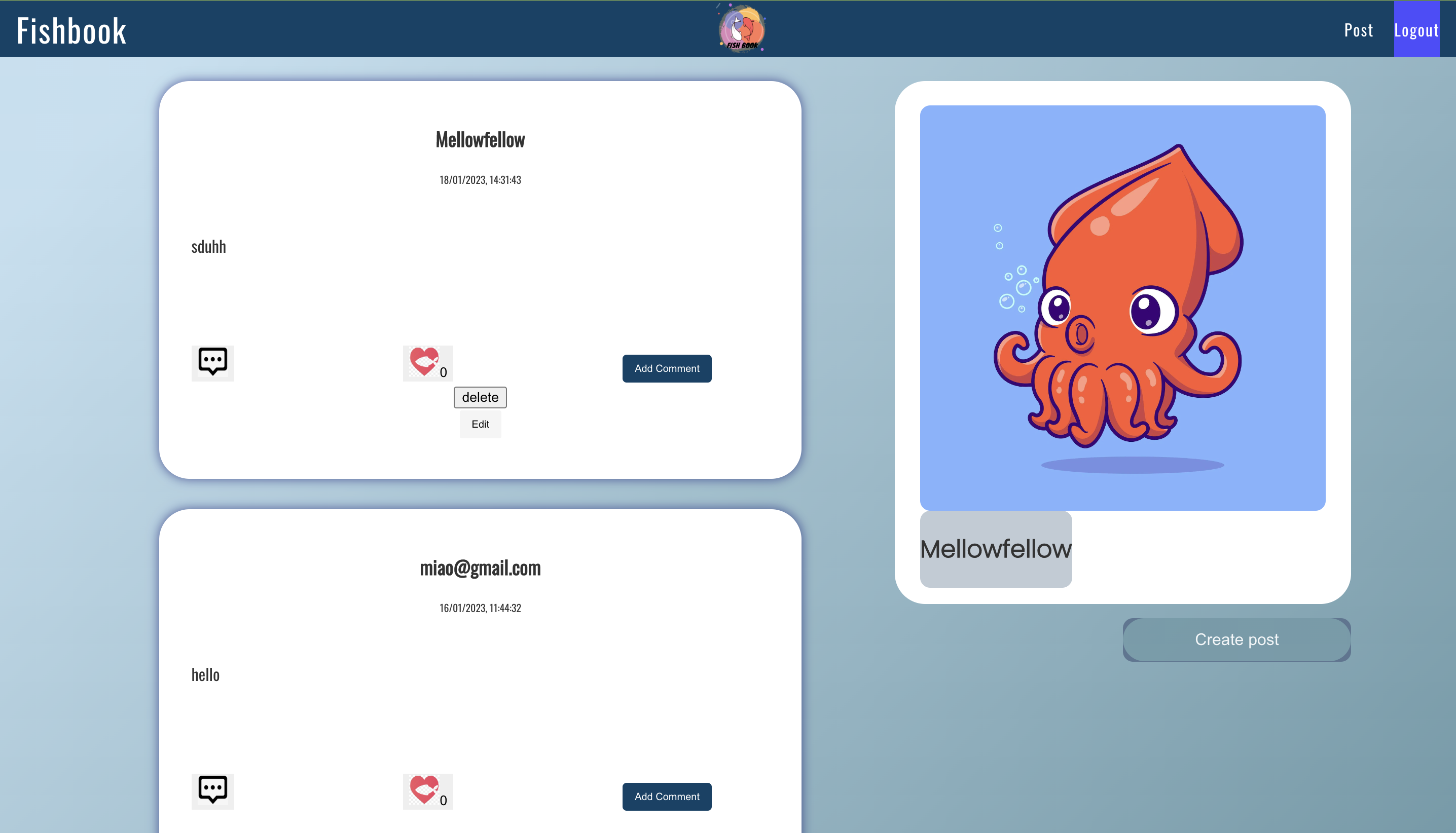Click the Fish Book logo in the header
1456x833 pixels.
742,28
